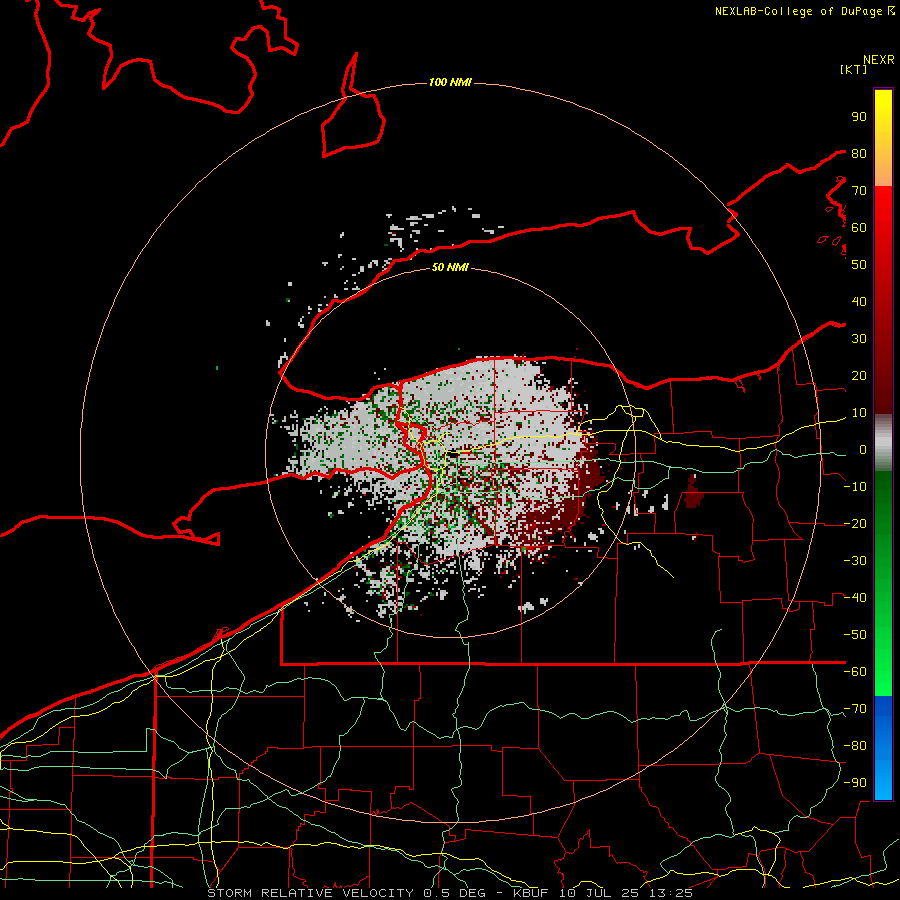The height and width of the screenshot is (900, 900).
Task: Click the -10 value on velocity scale
Action: coord(855,487)
